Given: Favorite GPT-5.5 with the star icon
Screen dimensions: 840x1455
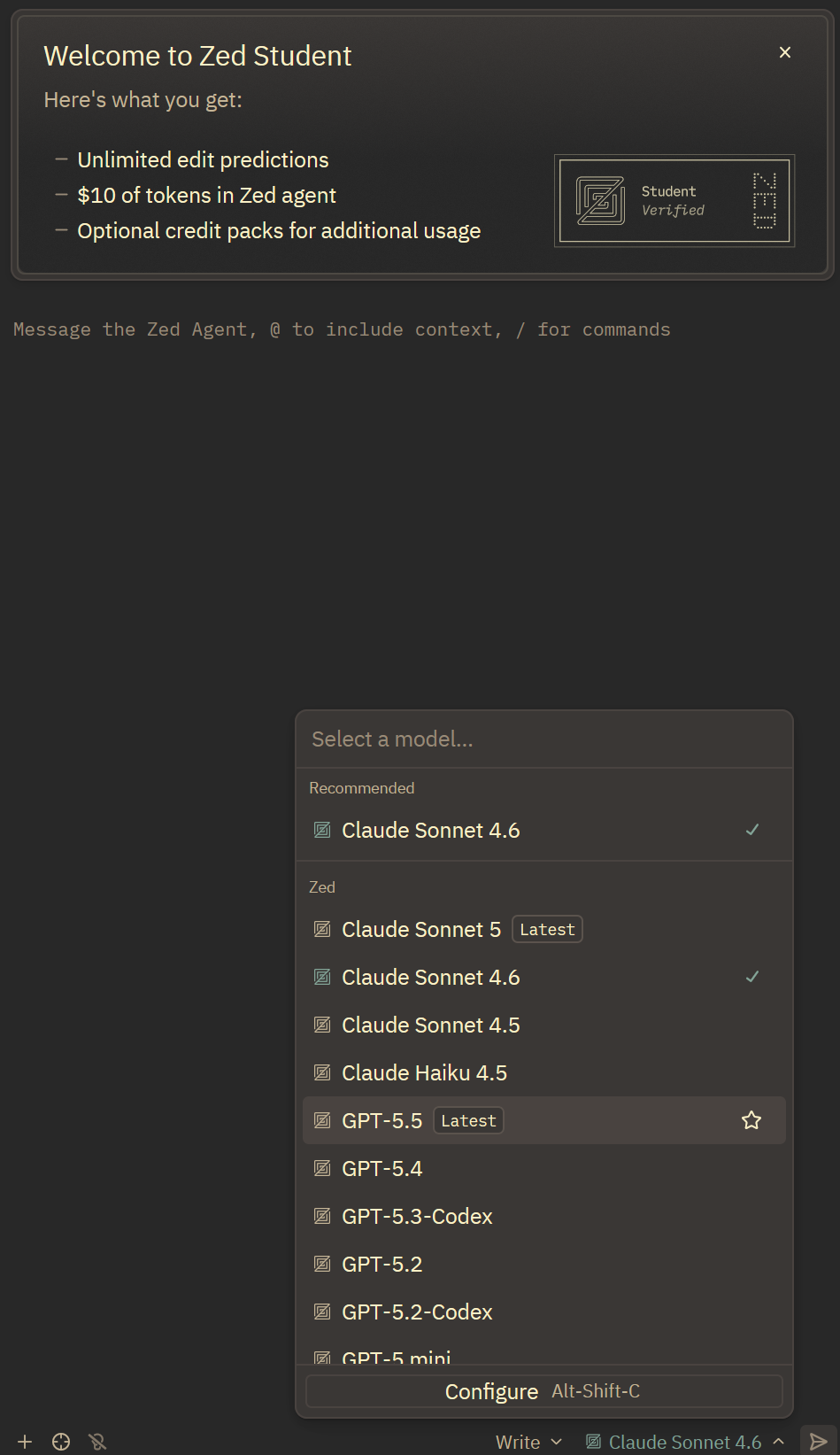Looking at the screenshot, I should 751,1120.
